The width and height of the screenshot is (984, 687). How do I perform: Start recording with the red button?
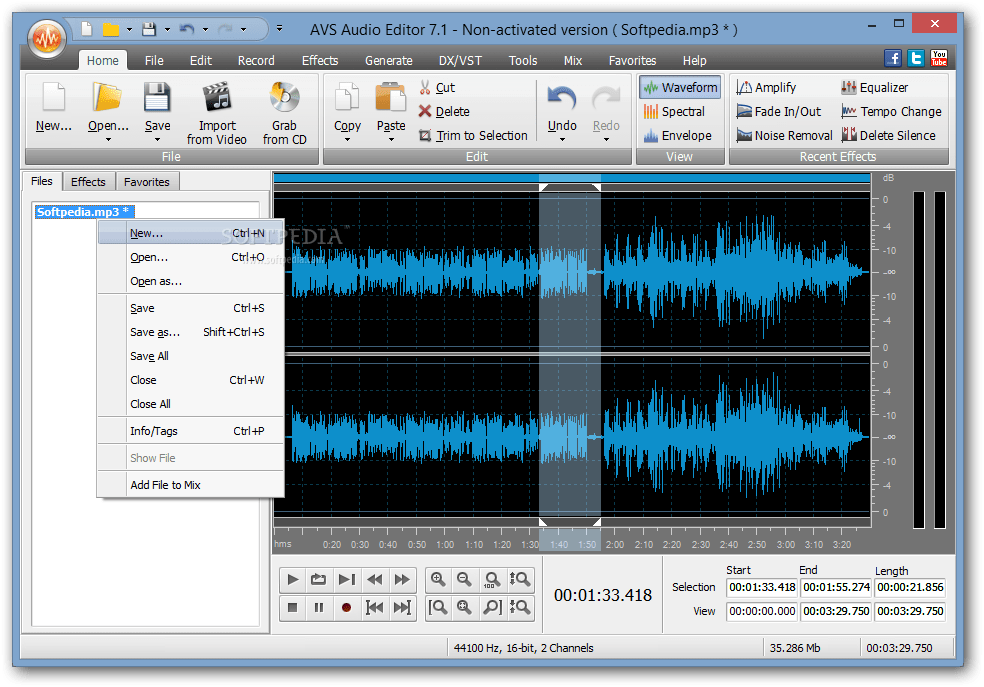point(346,607)
